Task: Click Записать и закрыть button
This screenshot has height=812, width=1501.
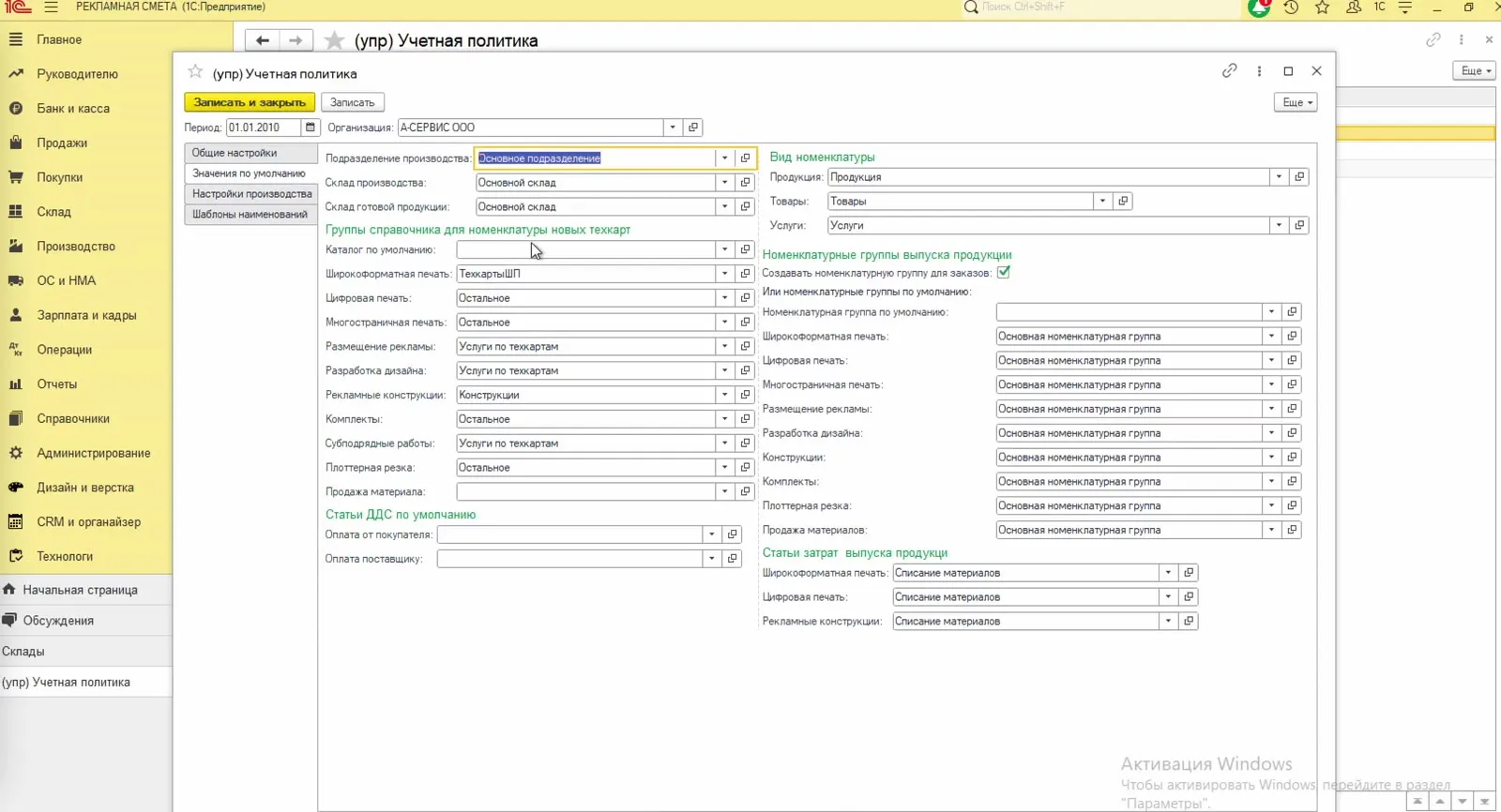Action: pyautogui.click(x=250, y=102)
